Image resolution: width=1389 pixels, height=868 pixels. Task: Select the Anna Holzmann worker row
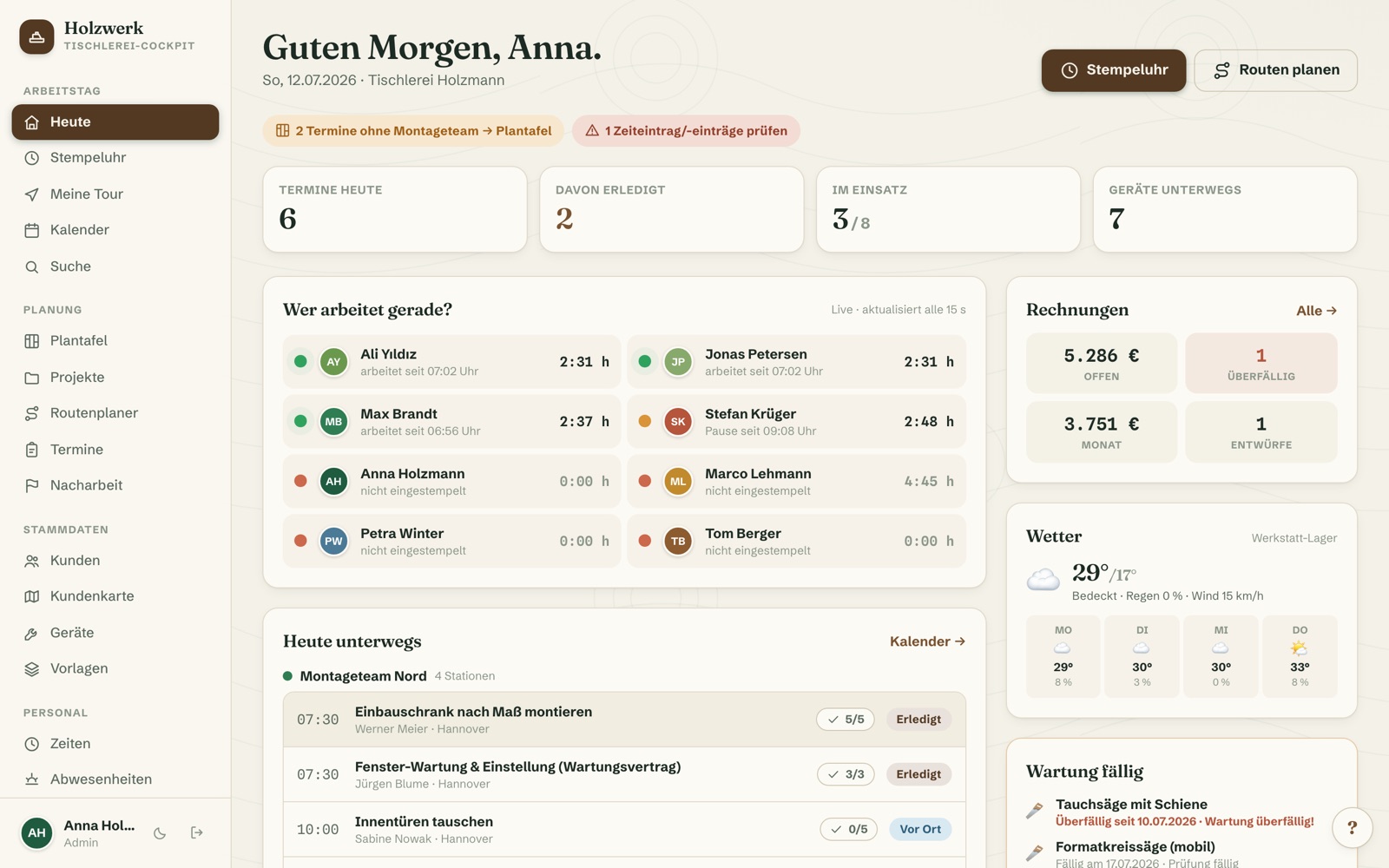pos(451,482)
